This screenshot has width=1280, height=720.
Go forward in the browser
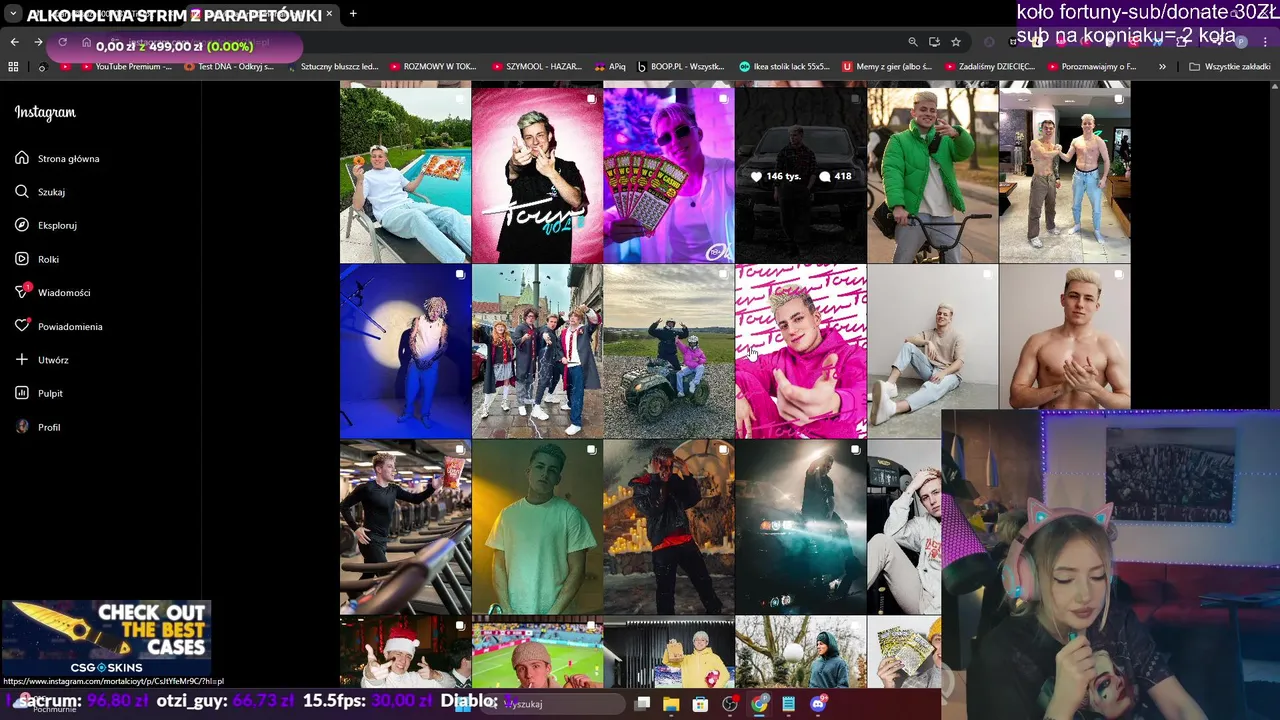point(38,42)
